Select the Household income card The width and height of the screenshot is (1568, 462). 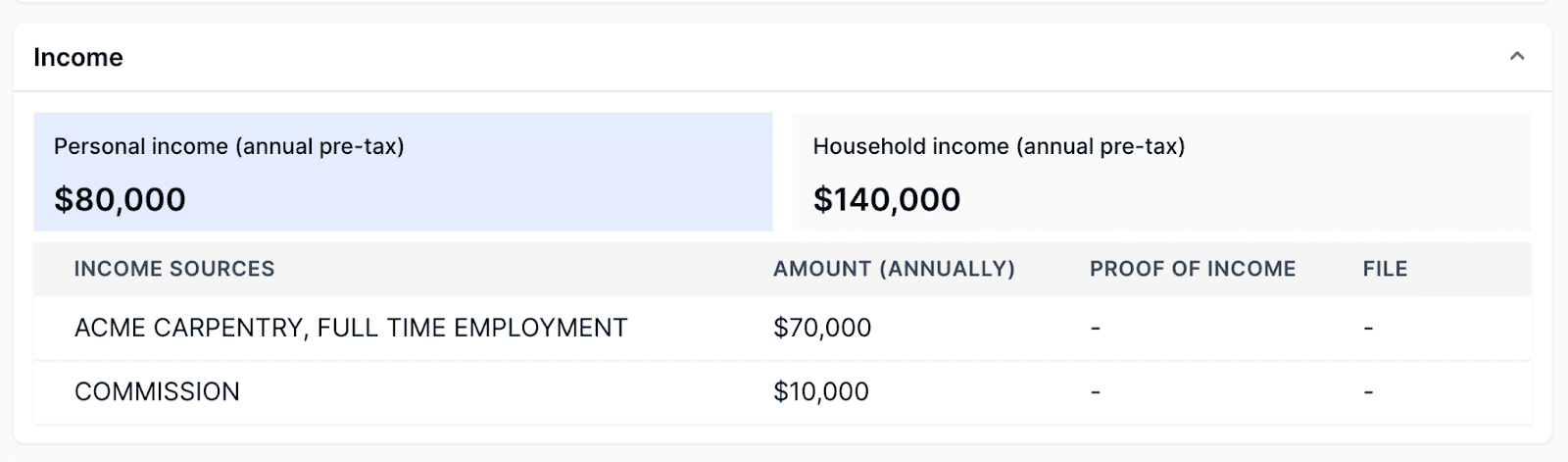1161,172
